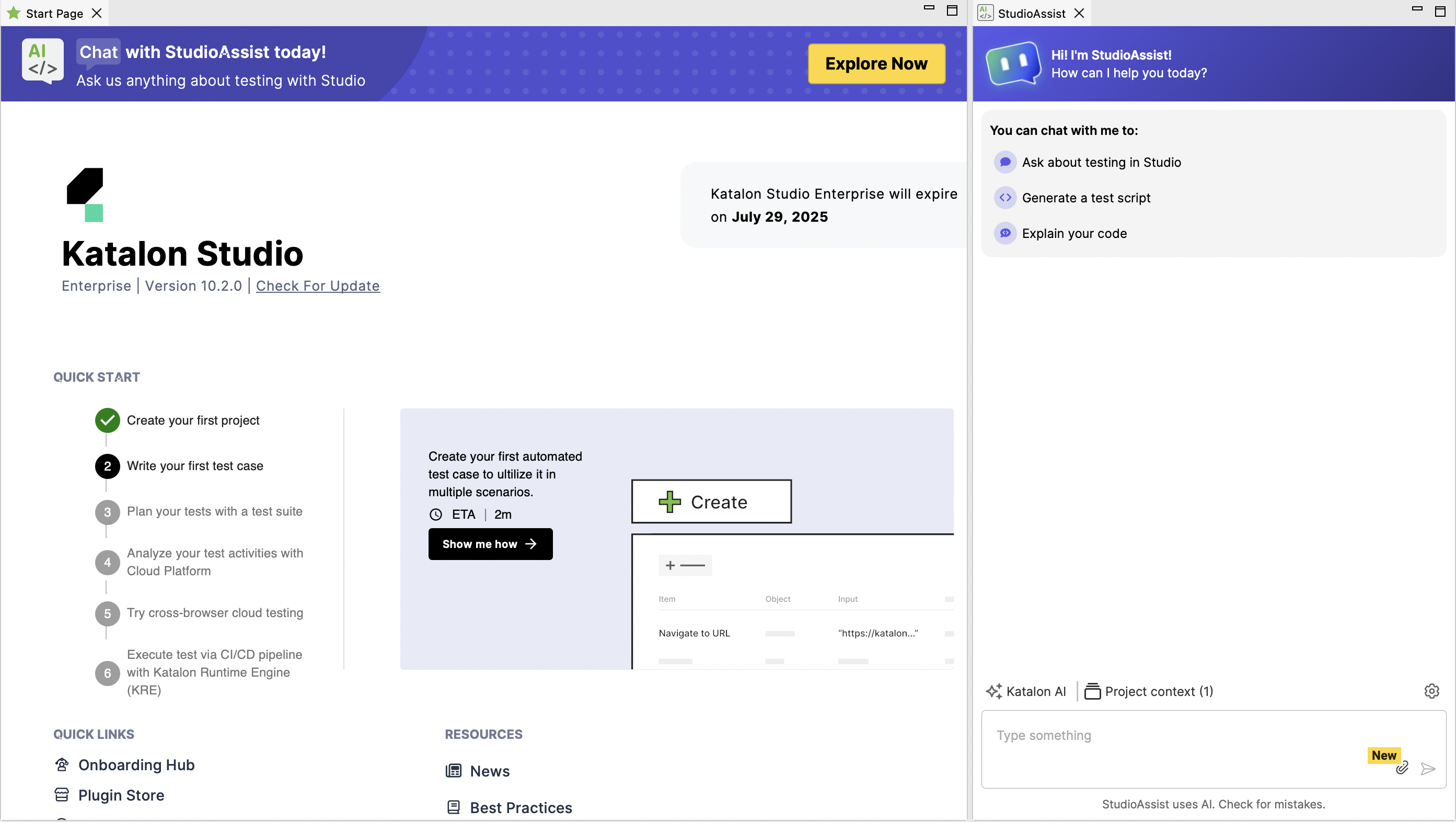The height and width of the screenshot is (822, 1456).
Task: Click the step 5 number circle
Action: coord(107,614)
